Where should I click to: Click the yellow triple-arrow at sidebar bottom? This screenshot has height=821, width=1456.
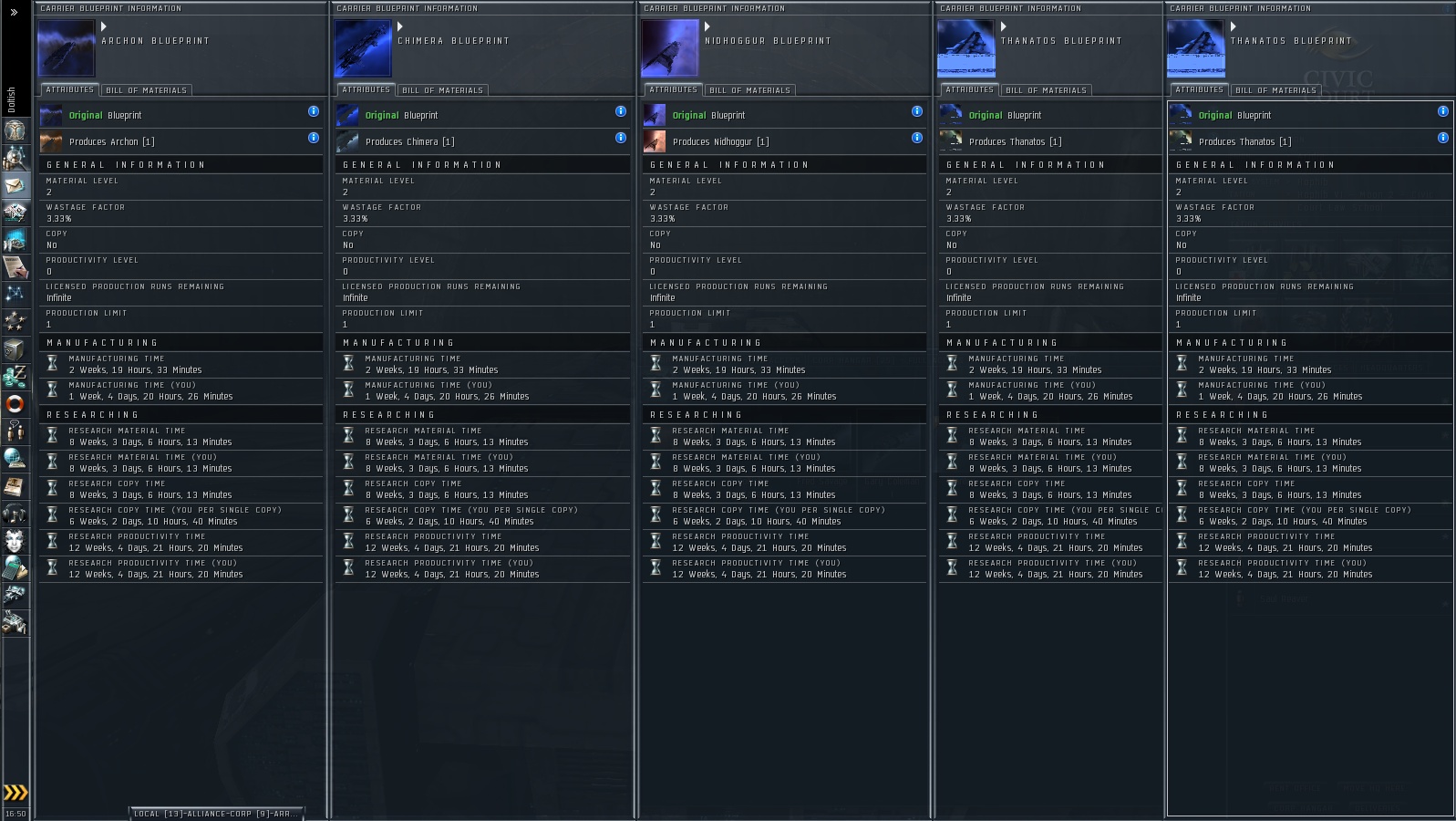click(15, 792)
